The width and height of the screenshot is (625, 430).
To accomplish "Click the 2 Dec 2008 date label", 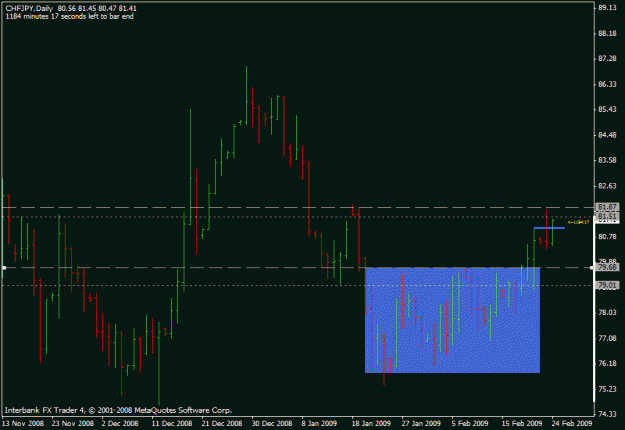I will click(120, 423).
